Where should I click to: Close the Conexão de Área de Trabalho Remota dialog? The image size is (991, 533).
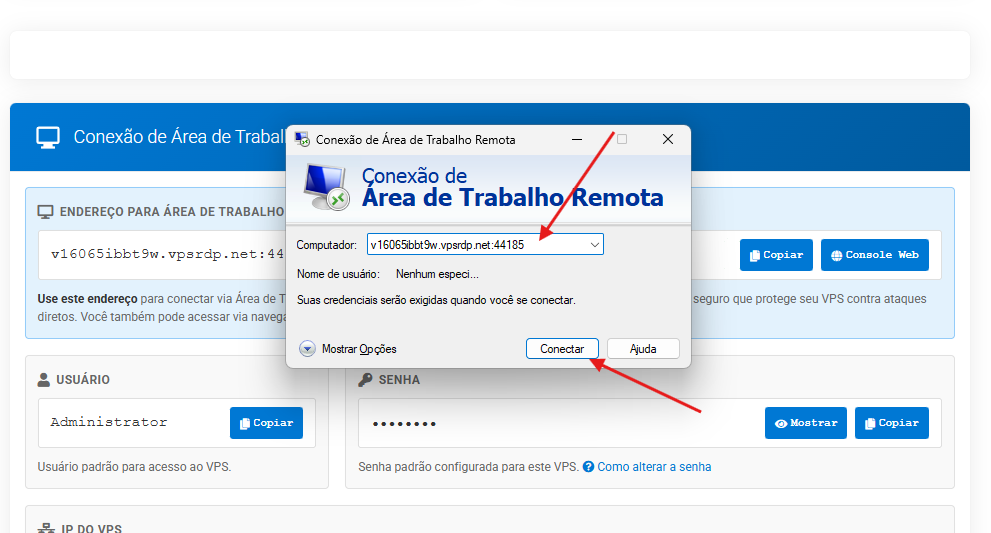click(x=667, y=140)
